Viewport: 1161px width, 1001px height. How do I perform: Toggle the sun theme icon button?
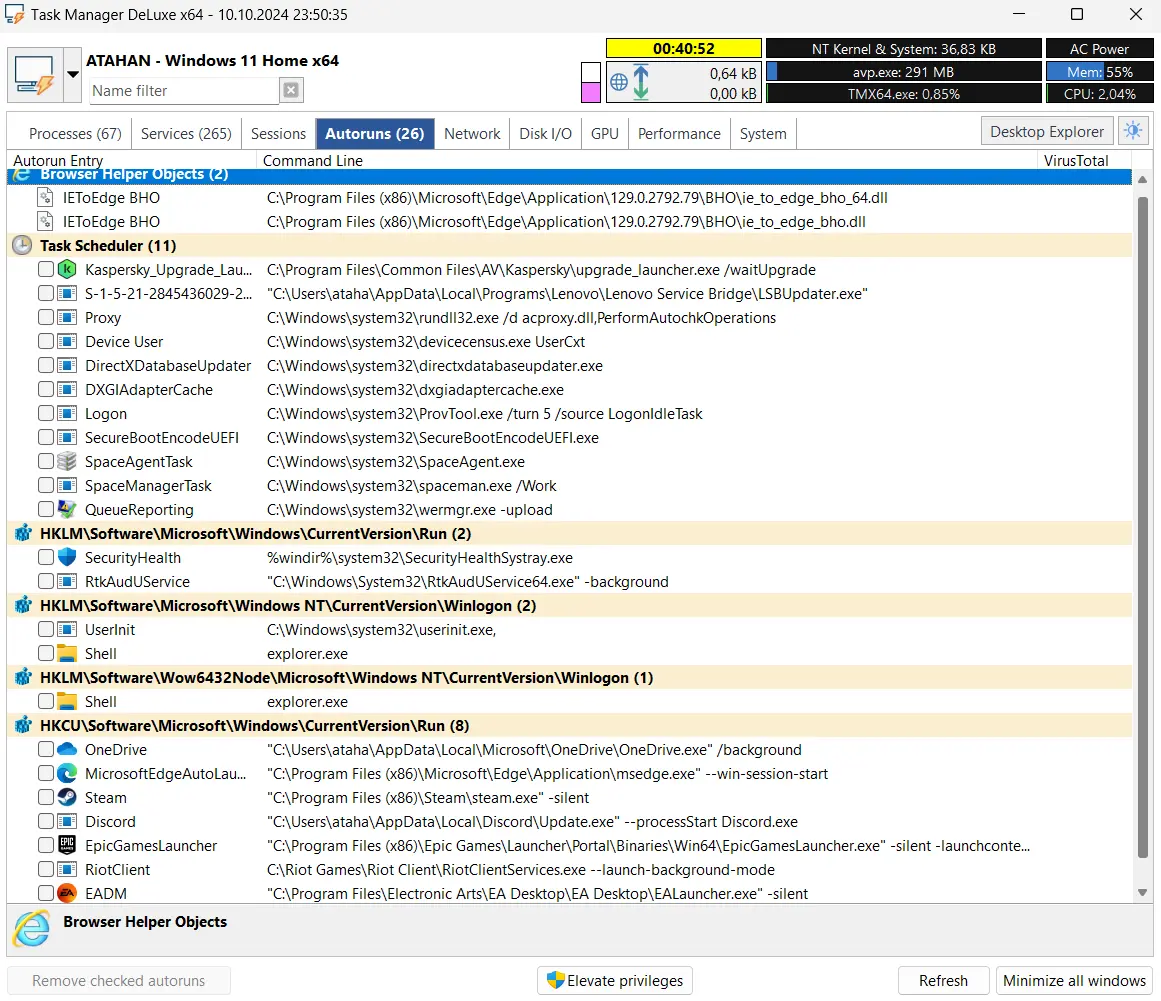(x=1133, y=131)
